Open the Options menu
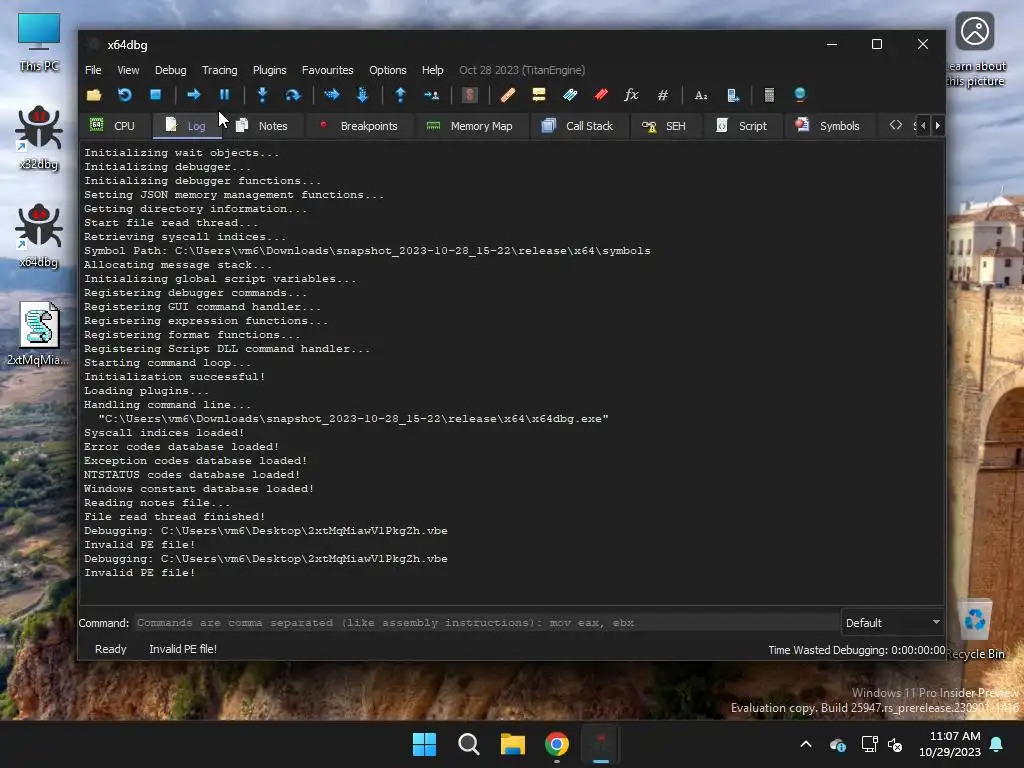The height and width of the screenshot is (768, 1024). tap(387, 70)
